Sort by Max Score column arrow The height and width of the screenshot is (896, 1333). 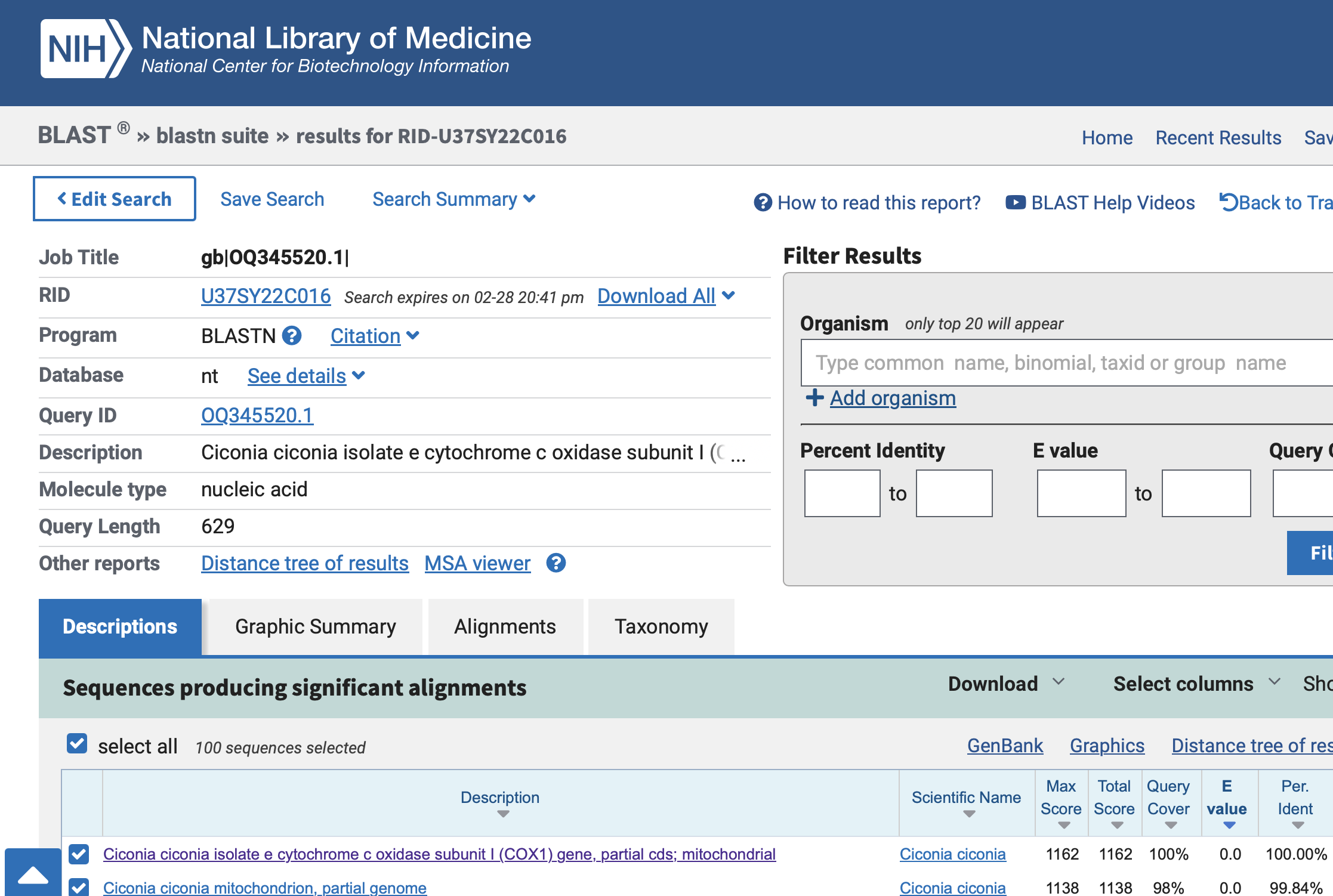point(1063,826)
